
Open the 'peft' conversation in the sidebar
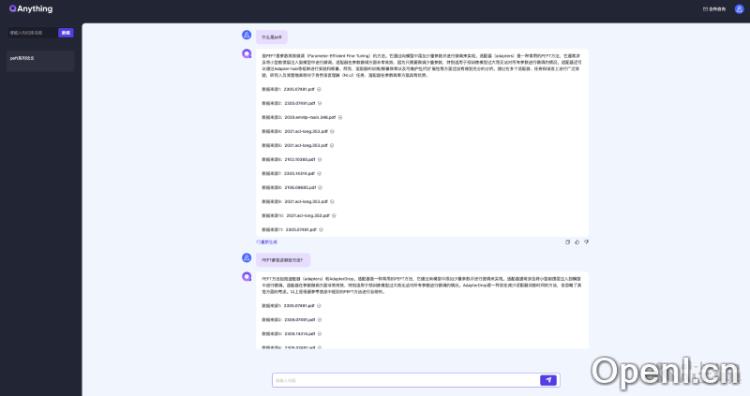coord(40,61)
